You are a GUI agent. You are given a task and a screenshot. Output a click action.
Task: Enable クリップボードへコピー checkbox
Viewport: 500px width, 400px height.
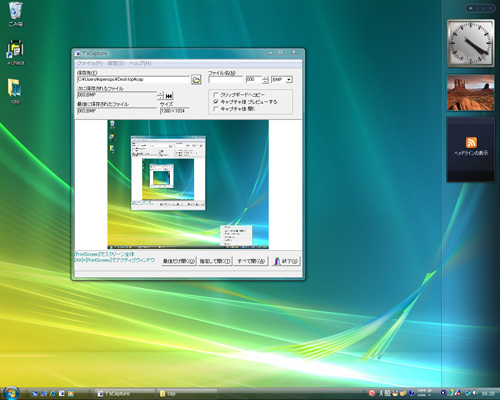coord(216,95)
